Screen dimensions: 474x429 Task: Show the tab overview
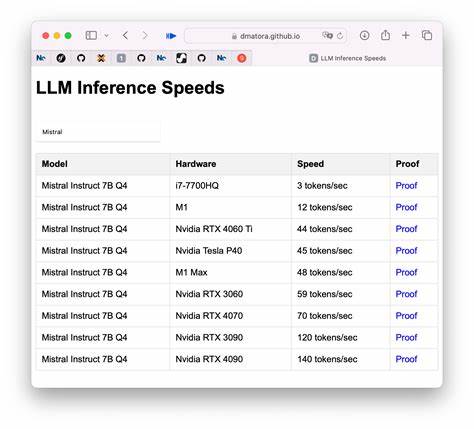(x=427, y=35)
